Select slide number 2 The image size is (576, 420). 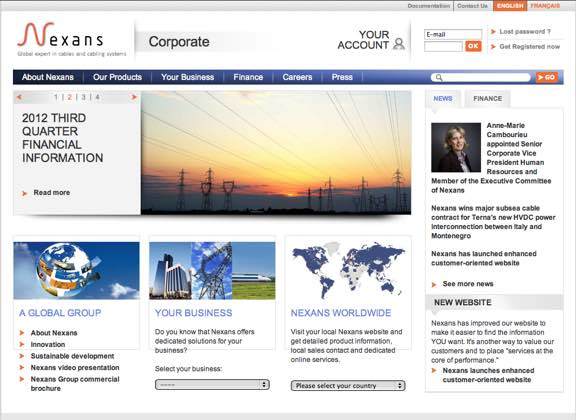[69, 97]
